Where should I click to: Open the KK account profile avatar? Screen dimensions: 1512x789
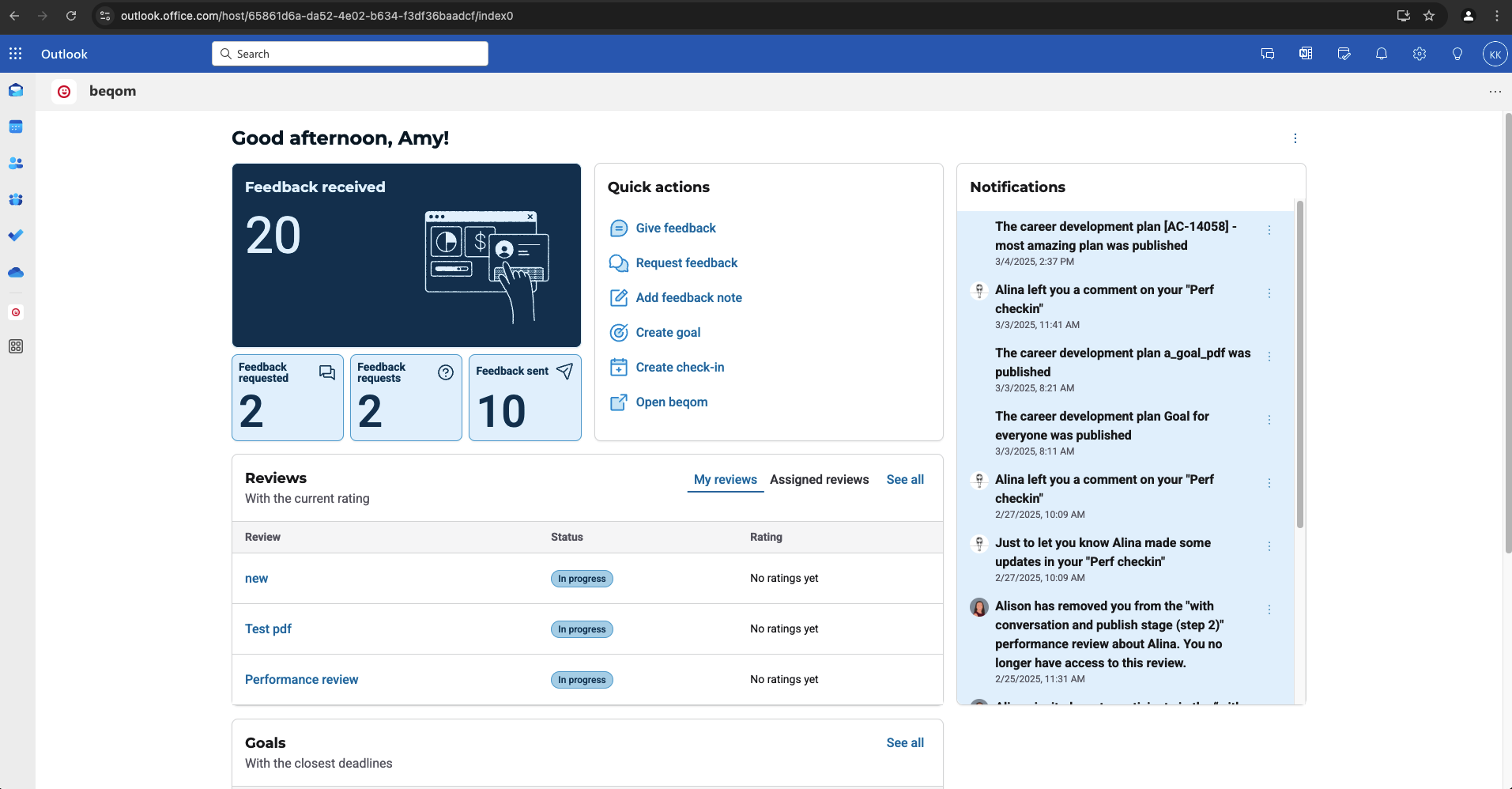click(1494, 54)
